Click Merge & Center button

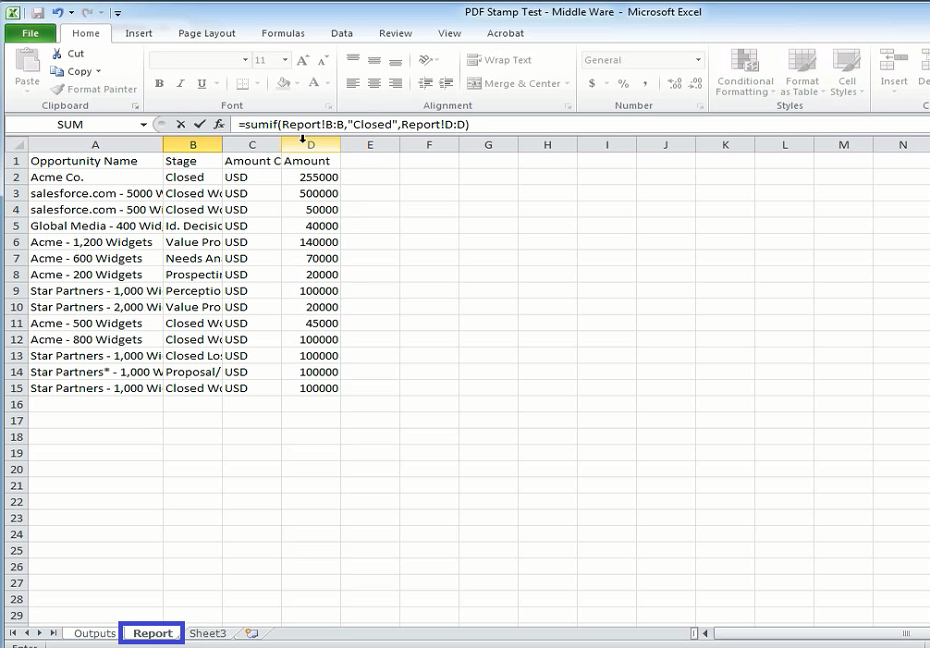tap(514, 84)
